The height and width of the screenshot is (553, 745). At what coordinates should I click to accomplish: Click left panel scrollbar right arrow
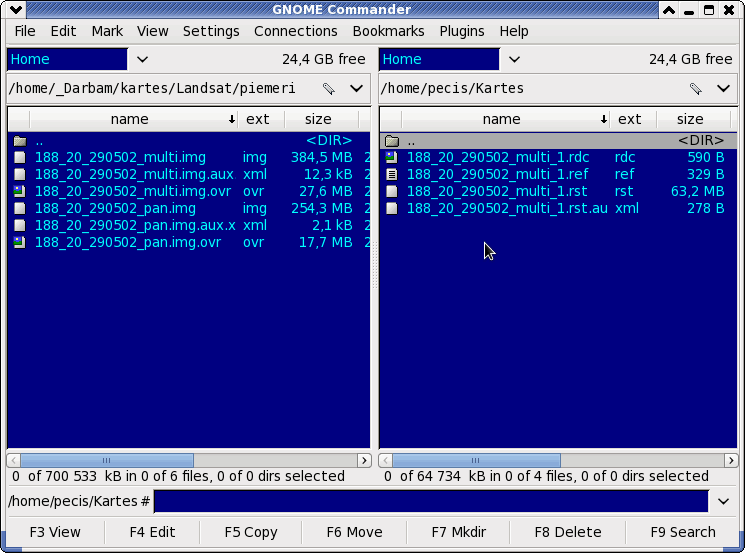(x=364, y=460)
